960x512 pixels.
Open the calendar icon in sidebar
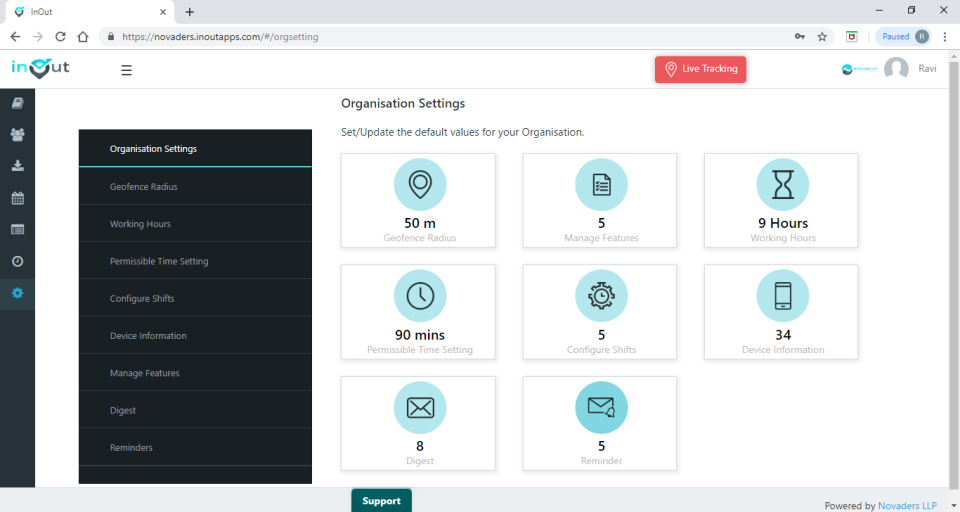click(18, 198)
